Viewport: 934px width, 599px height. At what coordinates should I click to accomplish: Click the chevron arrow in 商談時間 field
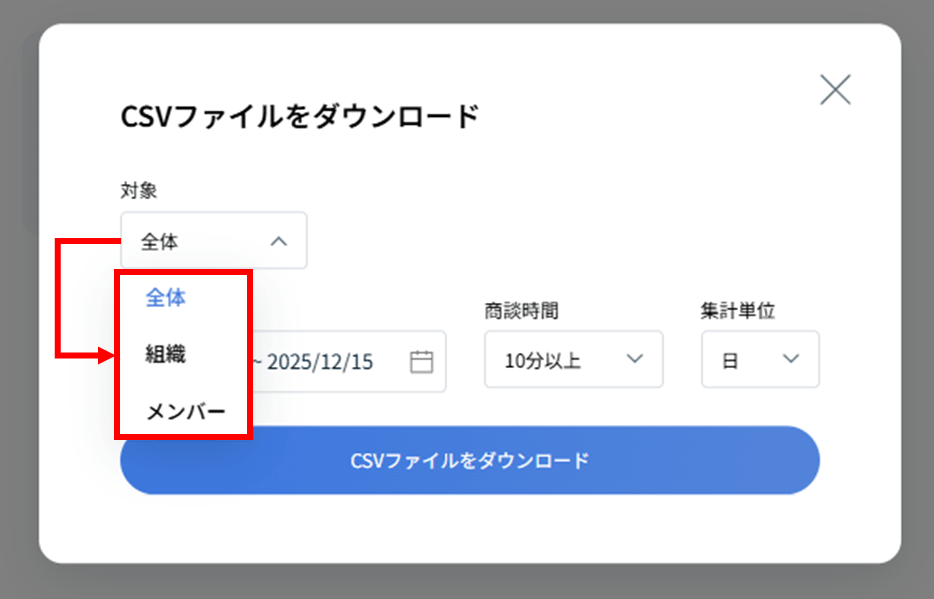click(634, 360)
